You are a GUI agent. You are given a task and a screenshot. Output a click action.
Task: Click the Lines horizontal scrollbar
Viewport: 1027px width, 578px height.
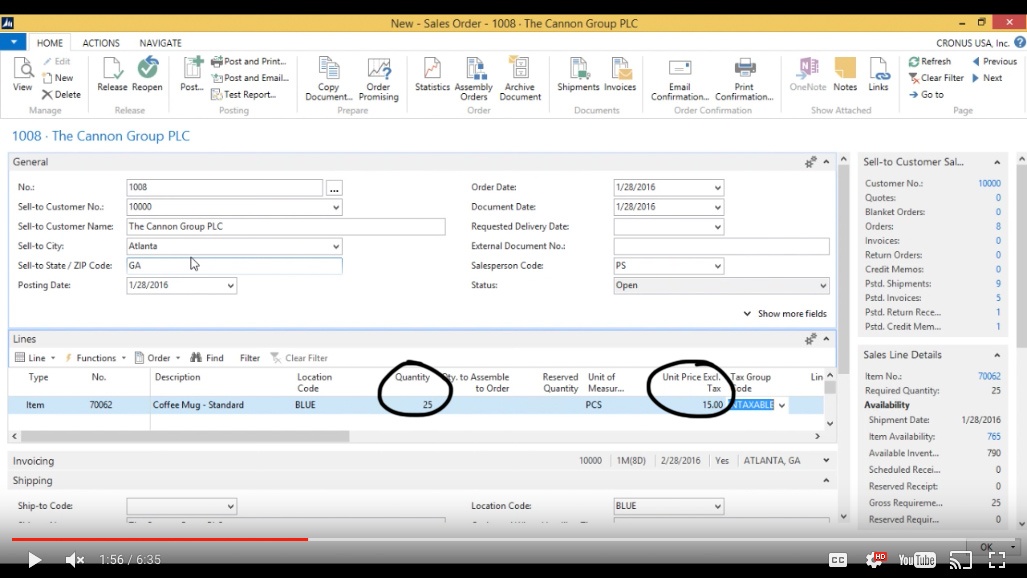(185, 436)
